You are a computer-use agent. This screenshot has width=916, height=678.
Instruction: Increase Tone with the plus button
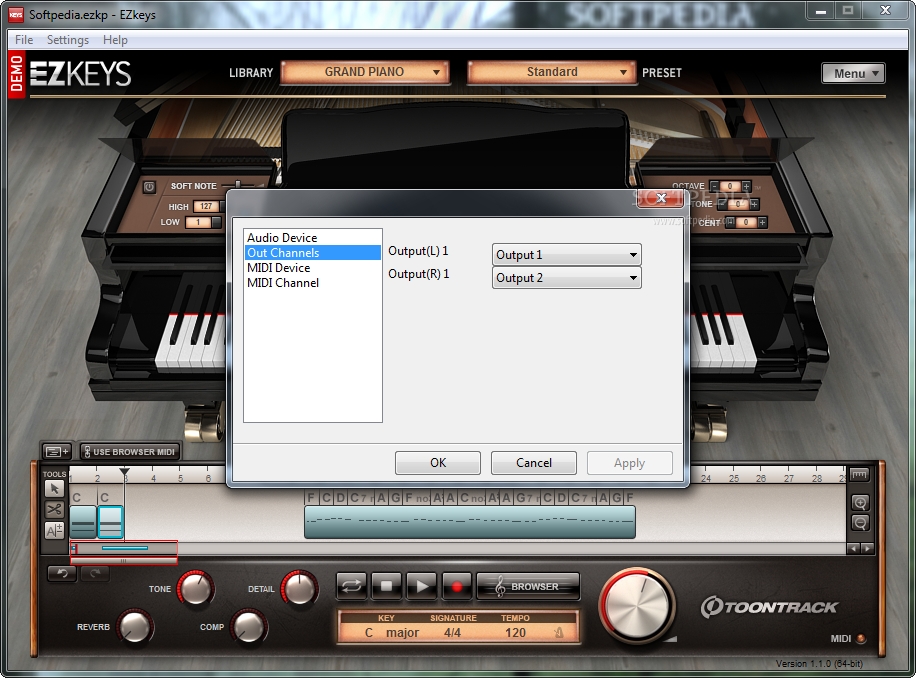pos(754,204)
